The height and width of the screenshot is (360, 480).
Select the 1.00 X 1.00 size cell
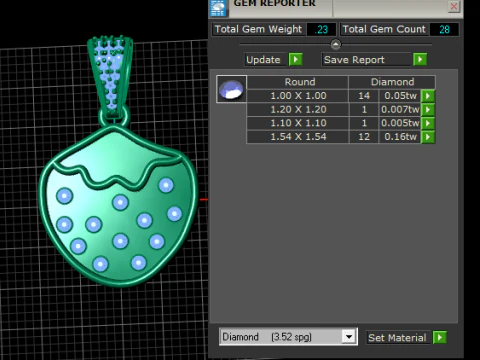[298, 96]
